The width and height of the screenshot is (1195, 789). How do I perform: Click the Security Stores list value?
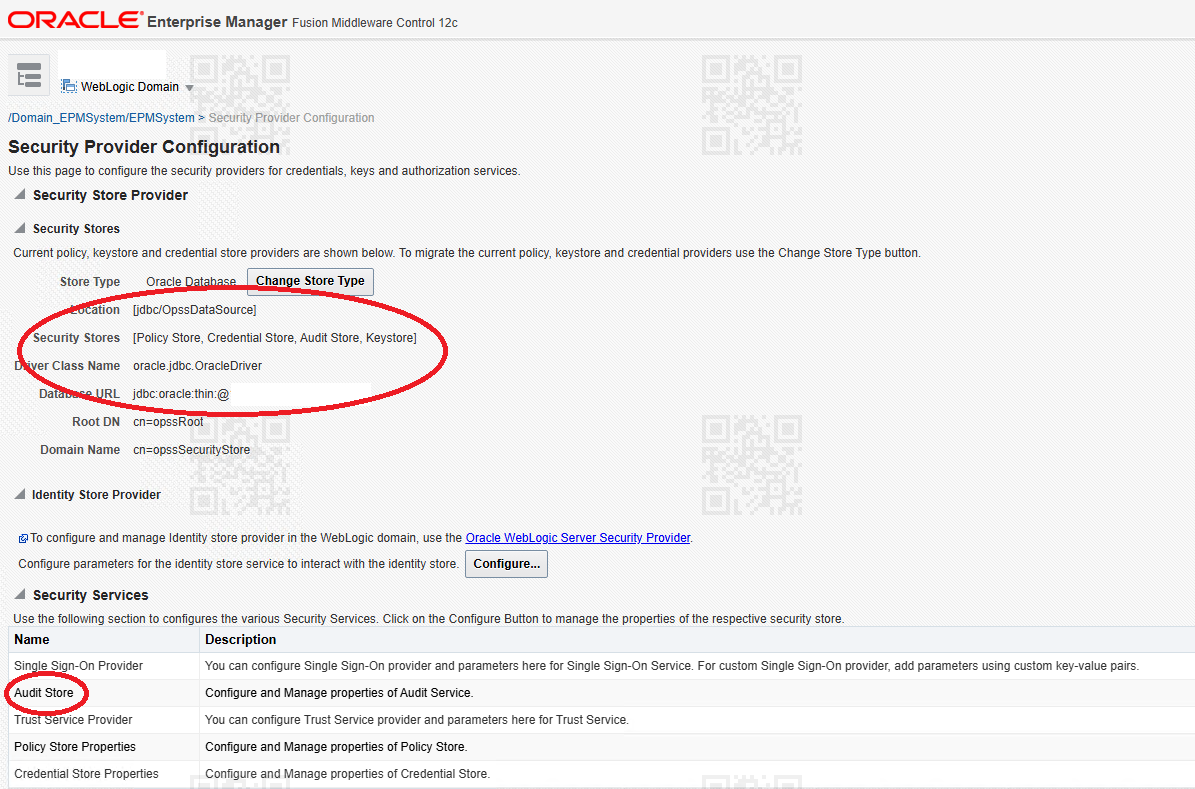[x=274, y=338]
